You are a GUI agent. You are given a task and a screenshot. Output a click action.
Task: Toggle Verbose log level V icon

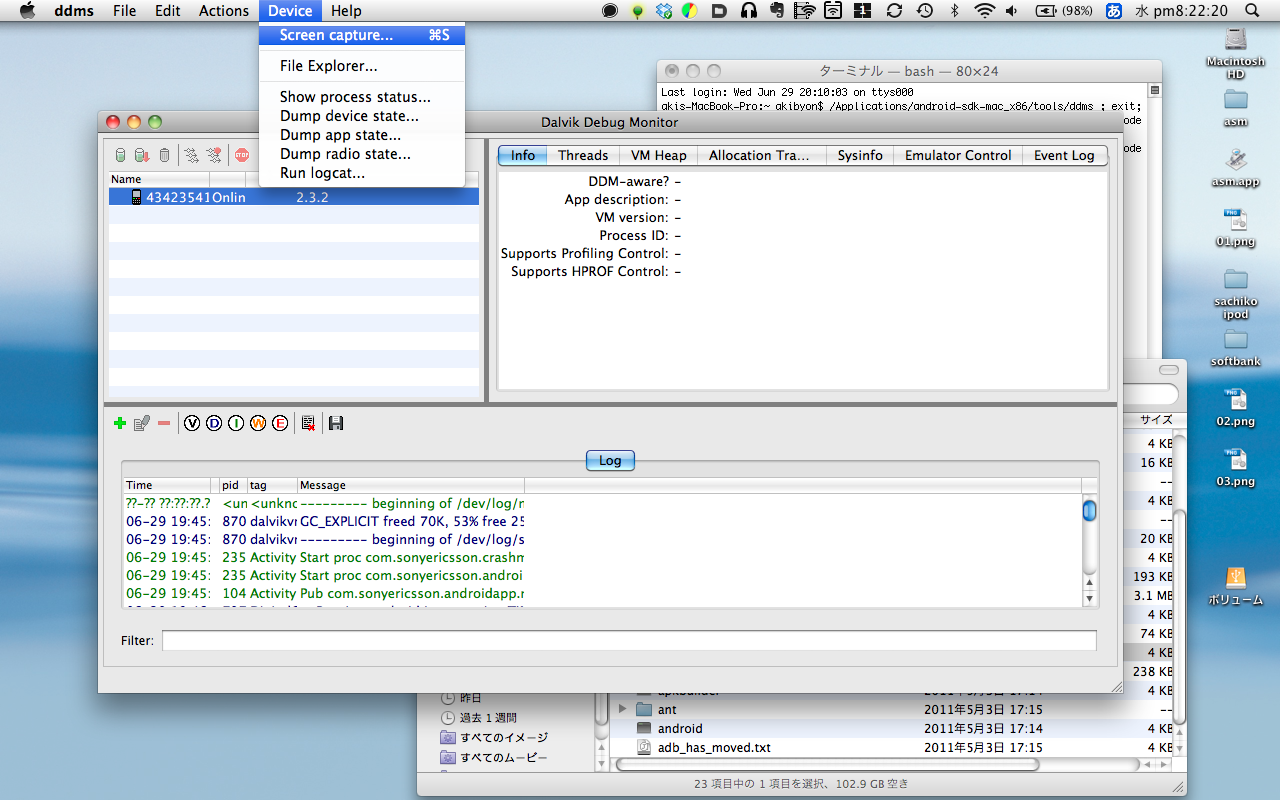[x=192, y=424]
